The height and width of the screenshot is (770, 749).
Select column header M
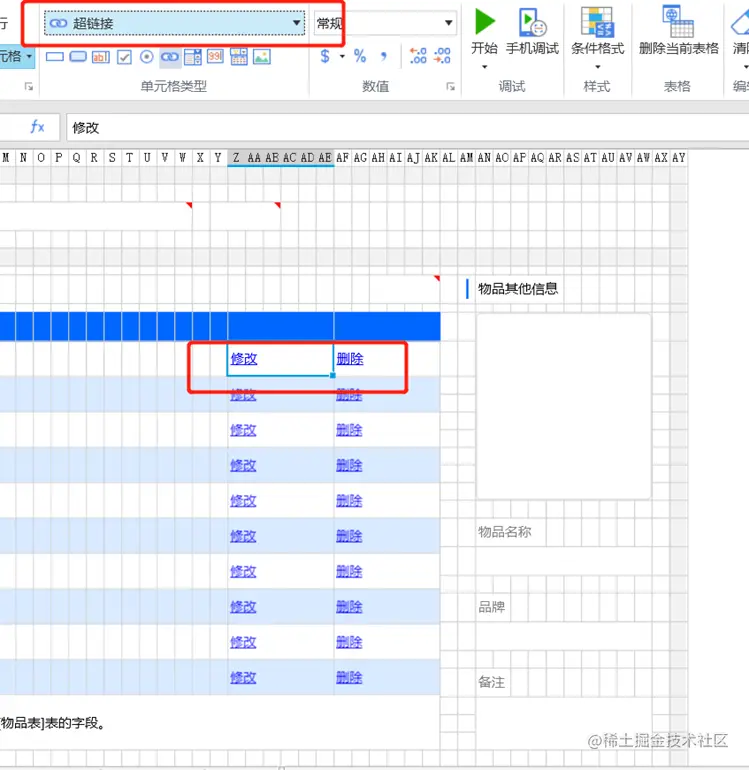pyautogui.click(x=6, y=158)
